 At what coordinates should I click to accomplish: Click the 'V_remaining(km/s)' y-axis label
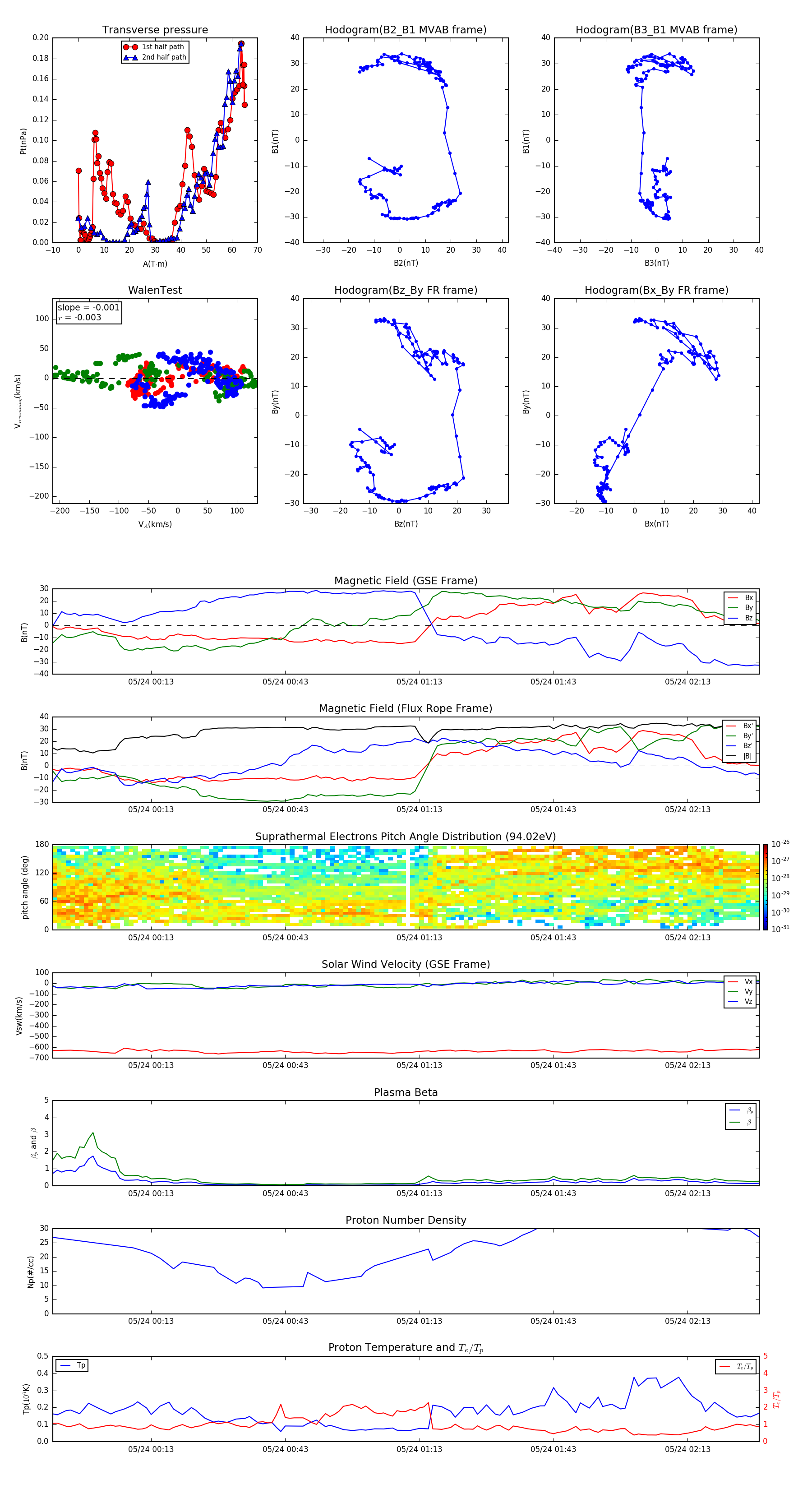(18, 401)
